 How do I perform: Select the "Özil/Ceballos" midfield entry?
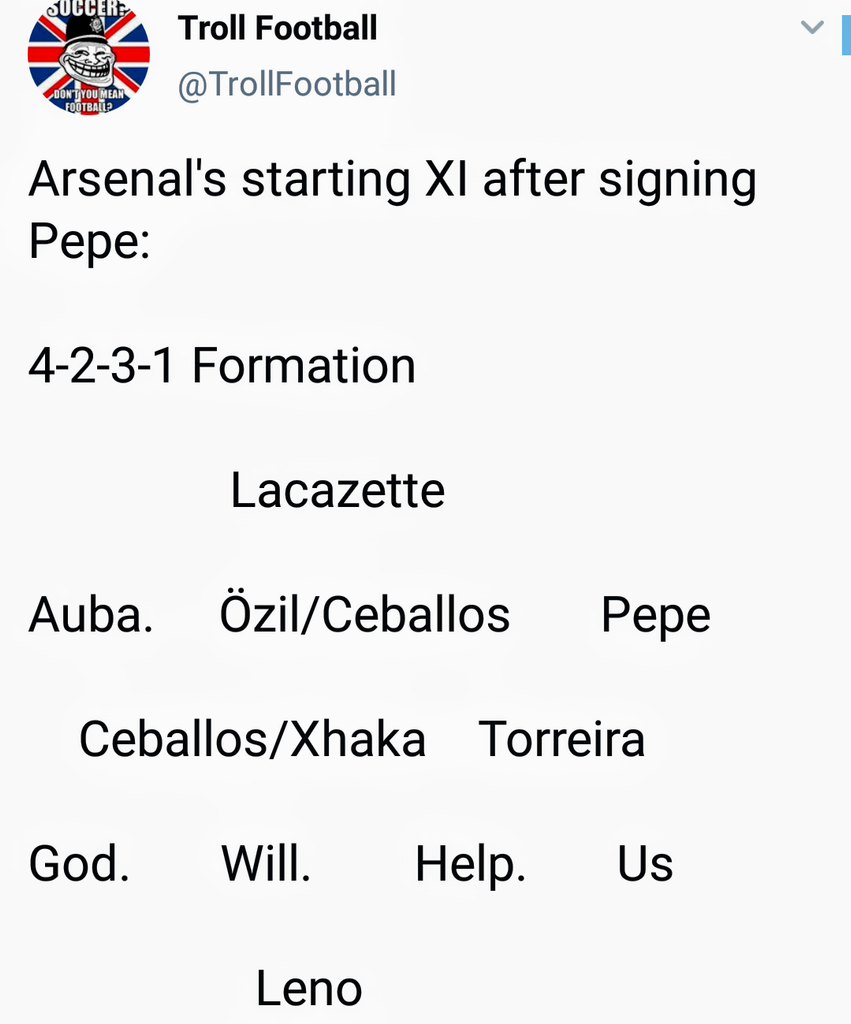click(364, 615)
